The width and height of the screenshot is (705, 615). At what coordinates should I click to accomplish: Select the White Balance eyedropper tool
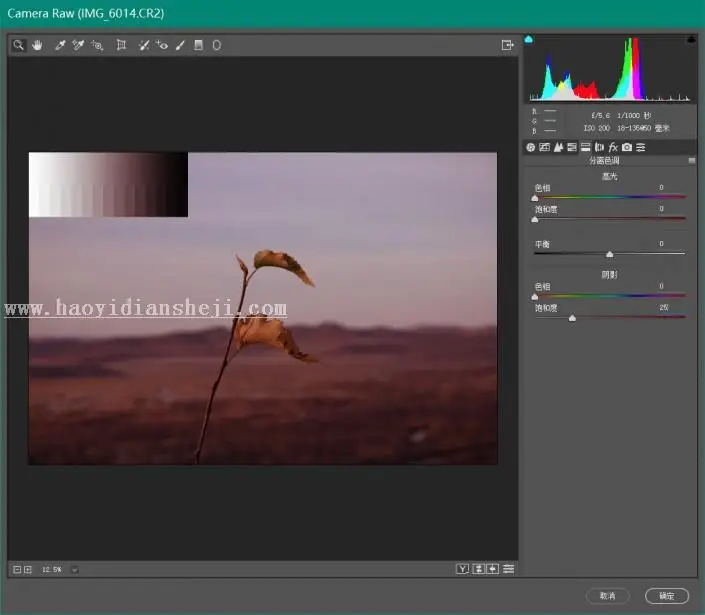[x=60, y=45]
